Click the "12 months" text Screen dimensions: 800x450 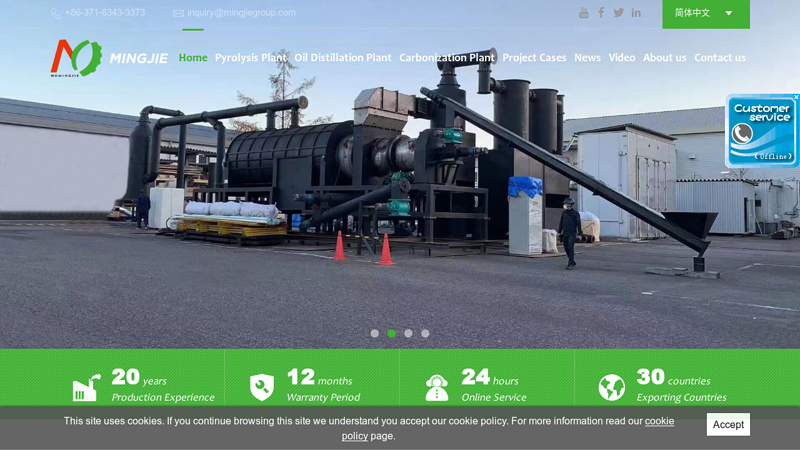point(319,378)
